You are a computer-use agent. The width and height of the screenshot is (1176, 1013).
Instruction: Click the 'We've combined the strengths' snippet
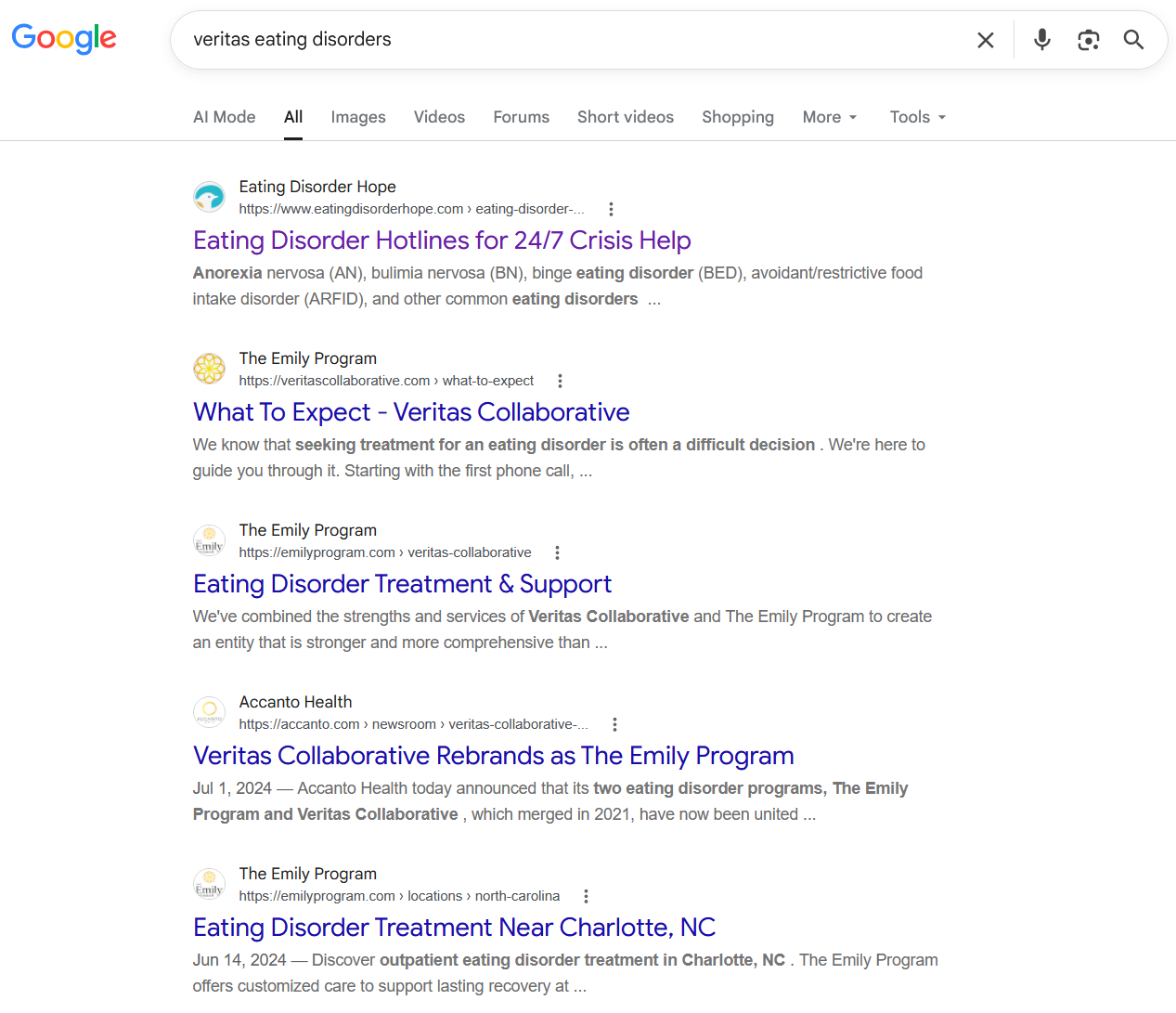click(562, 630)
